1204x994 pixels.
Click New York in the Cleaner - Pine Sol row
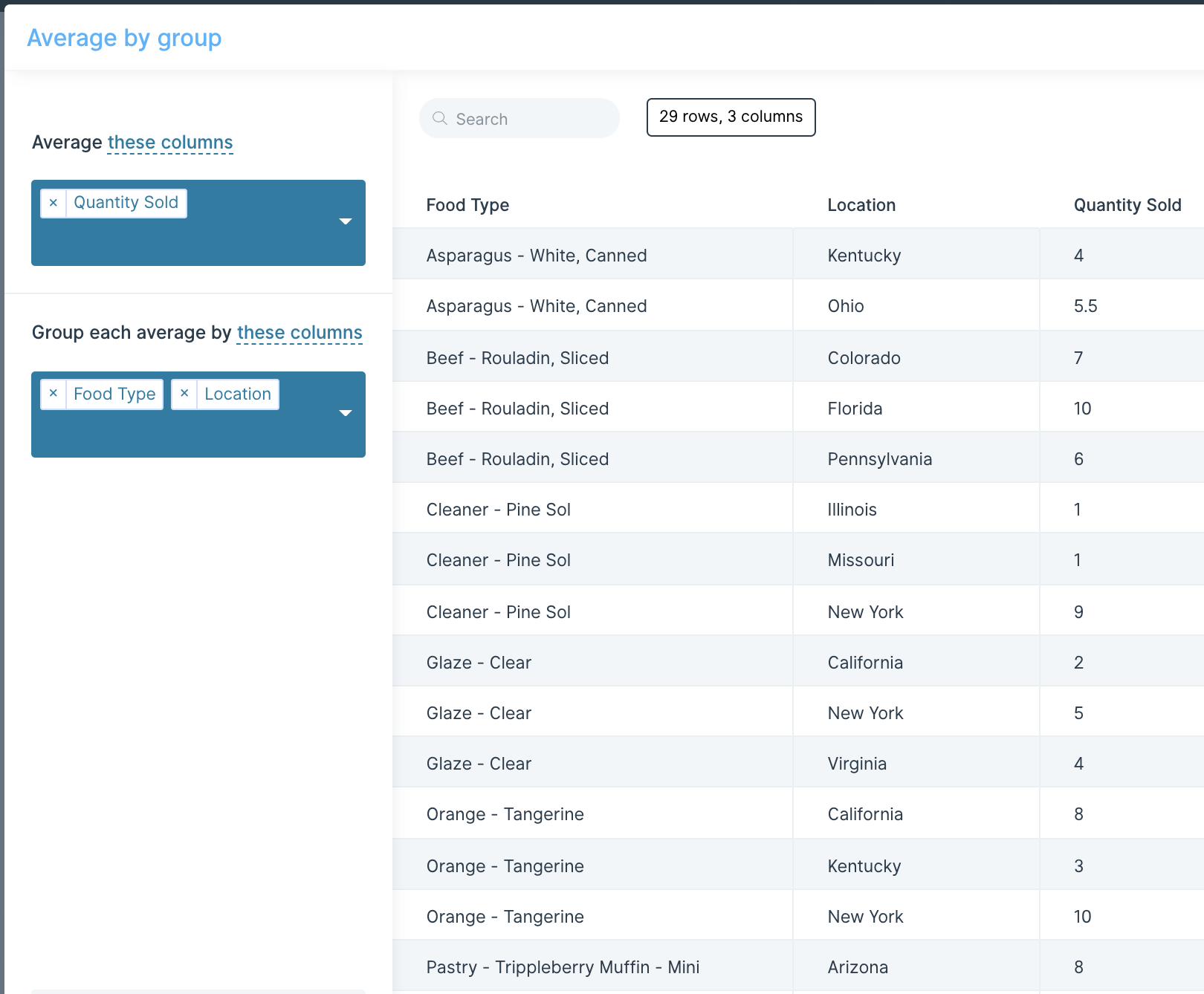(x=866, y=612)
